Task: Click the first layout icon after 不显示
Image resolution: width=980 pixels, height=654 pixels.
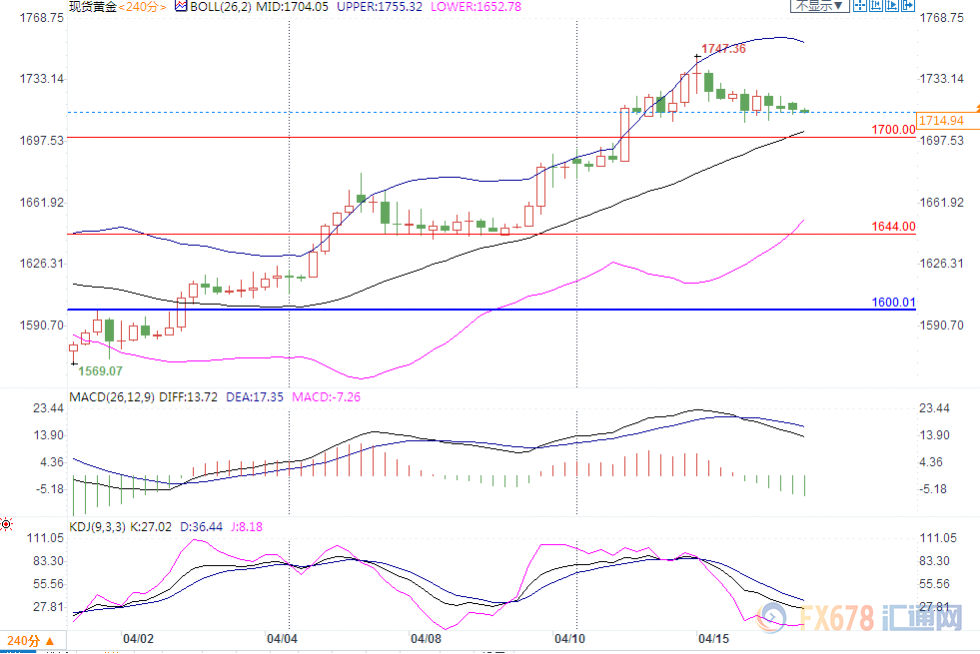Action: pos(862,5)
